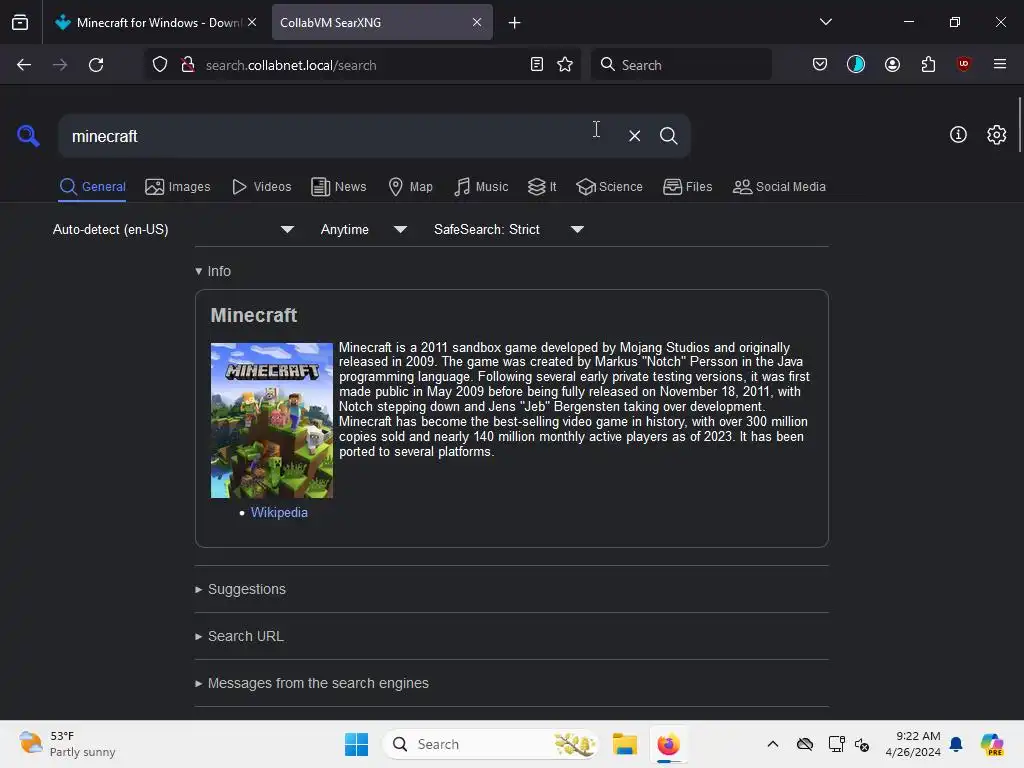Switch to Minecraft for Windows tab

click(x=155, y=22)
